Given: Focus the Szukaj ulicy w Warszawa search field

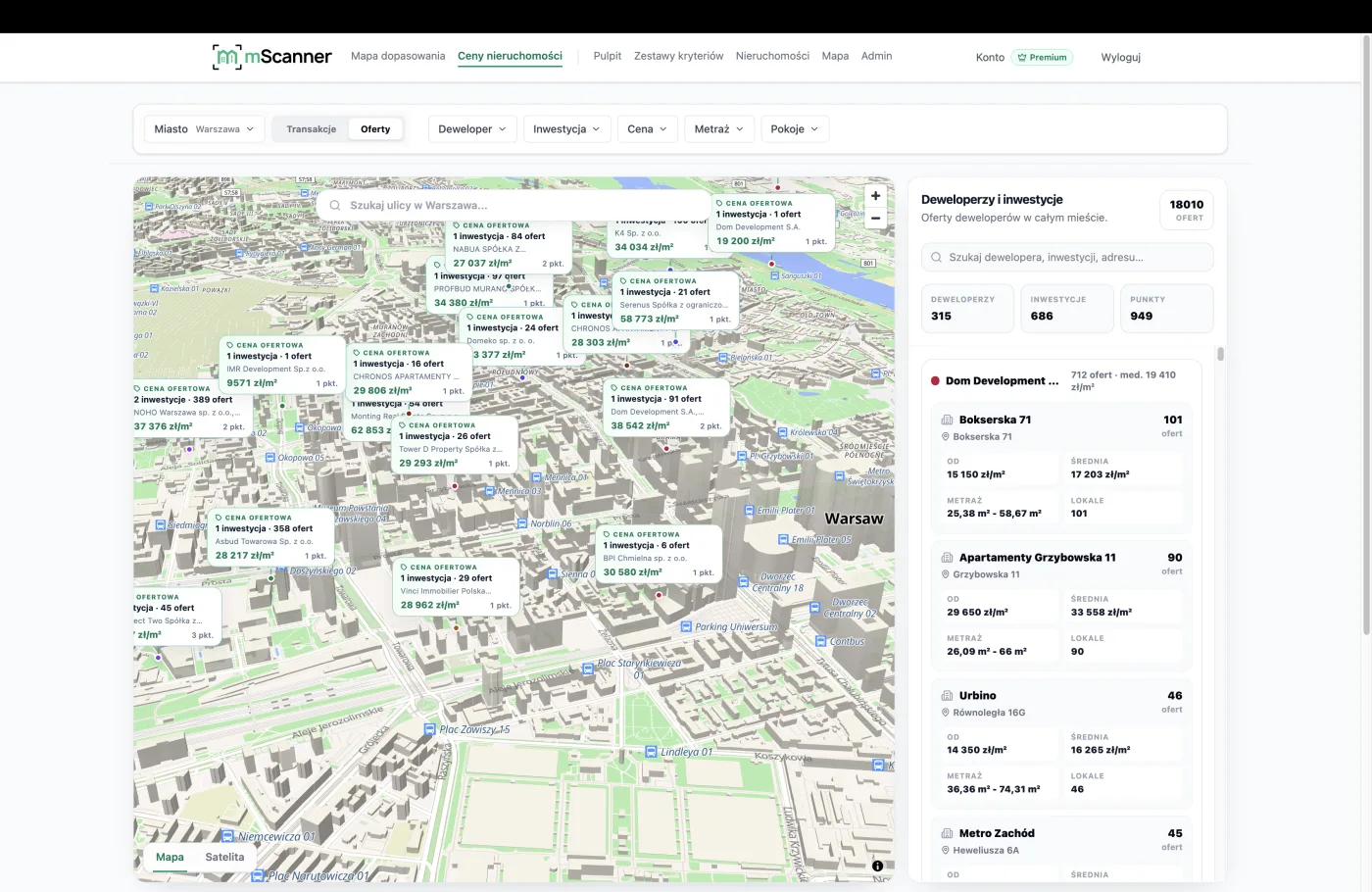Looking at the screenshot, I should (514, 205).
